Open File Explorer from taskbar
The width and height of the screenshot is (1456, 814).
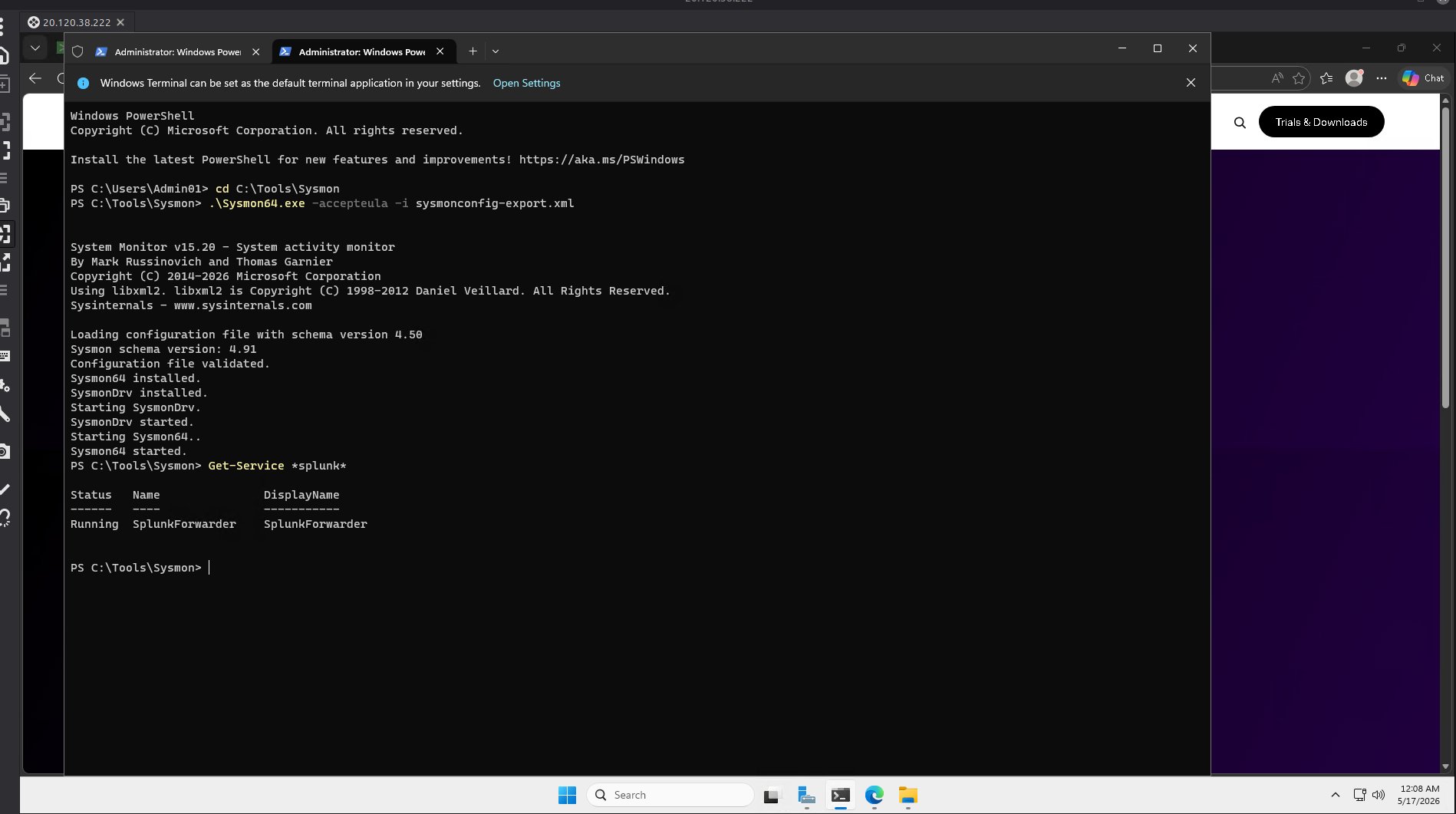908,795
